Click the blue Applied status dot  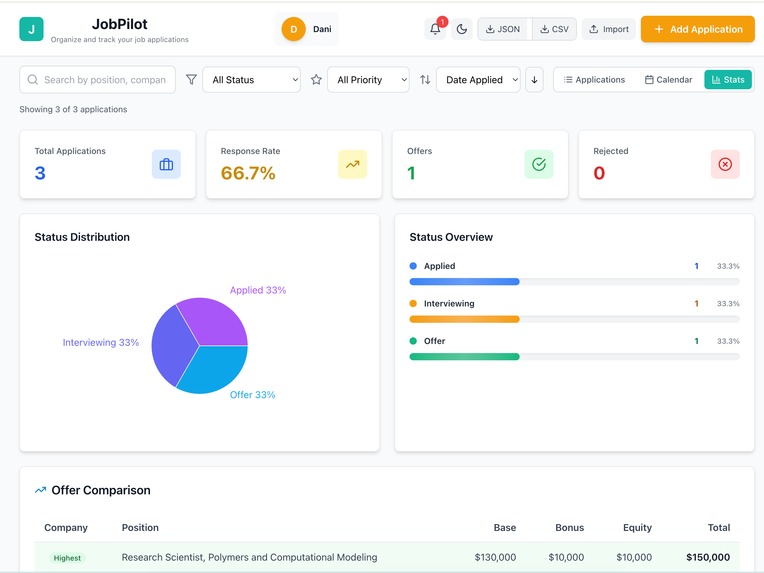[x=413, y=266]
